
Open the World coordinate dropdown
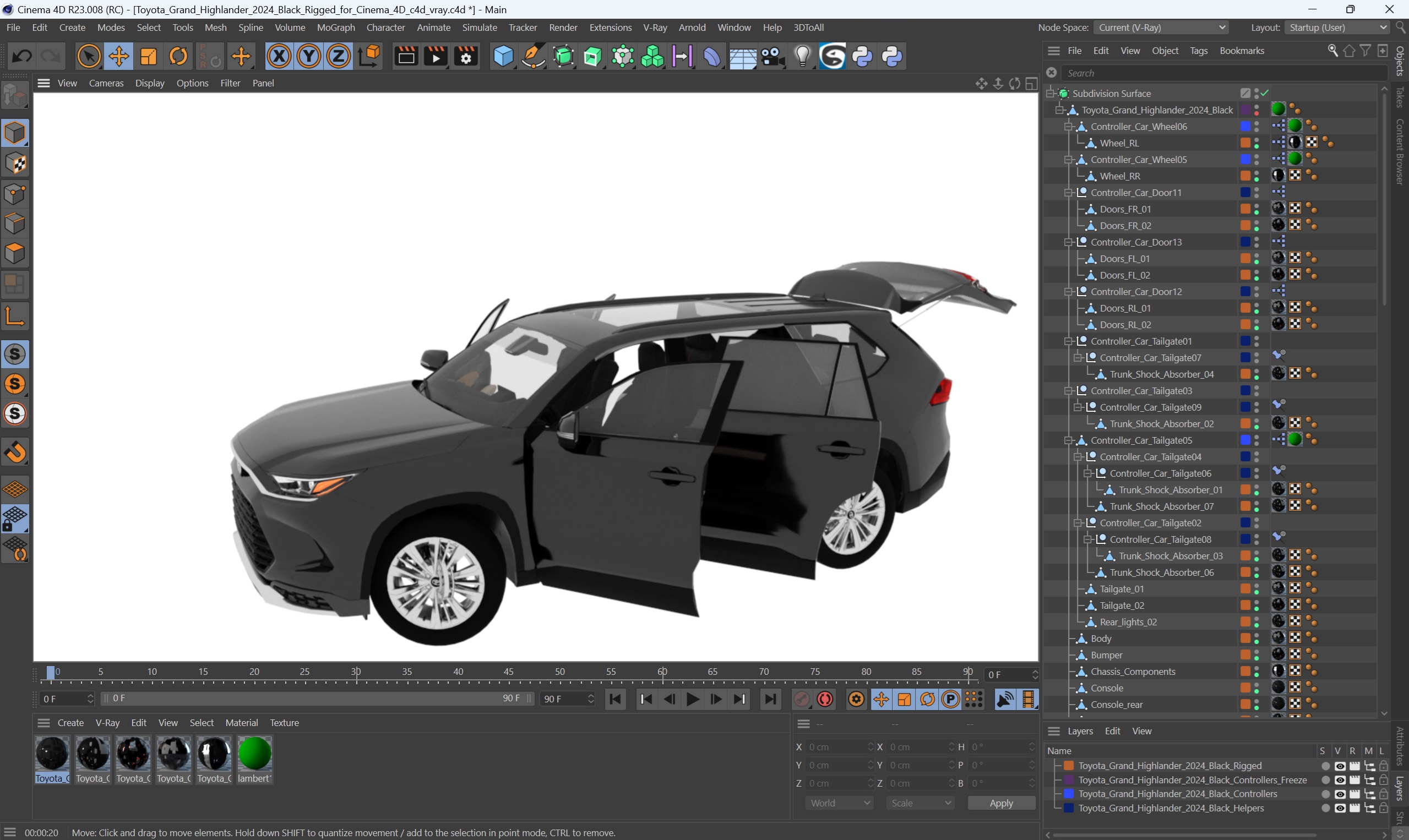coord(839,803)
